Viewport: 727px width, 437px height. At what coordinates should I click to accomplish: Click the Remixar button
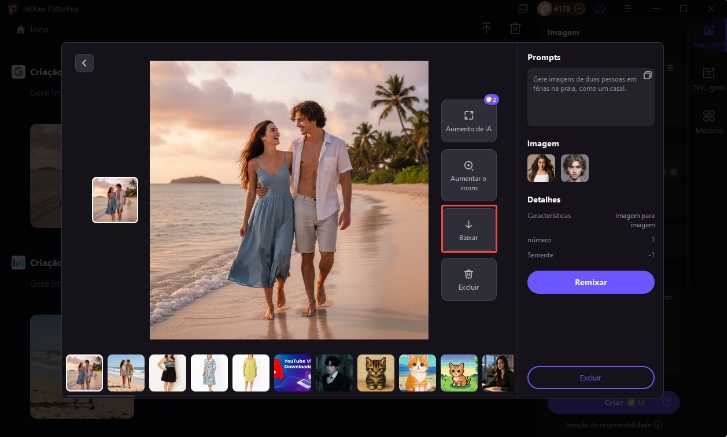pyautogui.click(x=590, y=283)
